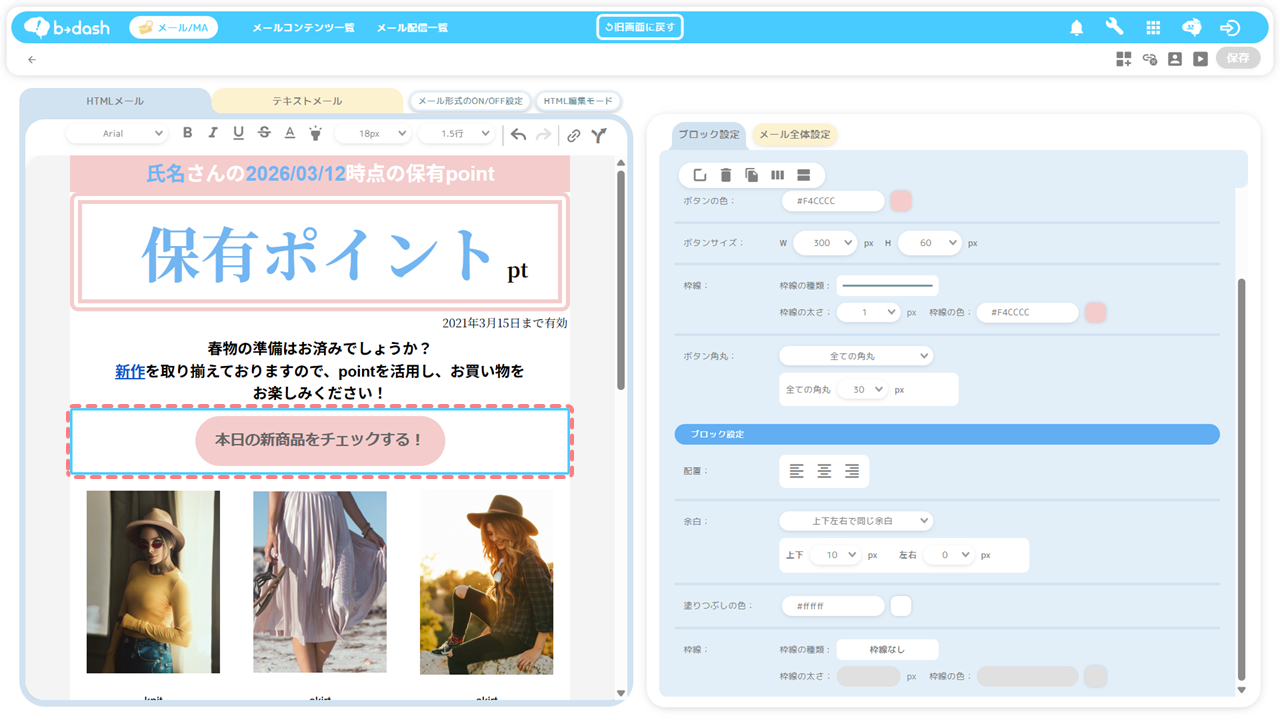Image resolution: width=1280 pixels, height=720 pixels.
Task: Click the ボタンの色 pink color swatch
Action: pos(901,201)
